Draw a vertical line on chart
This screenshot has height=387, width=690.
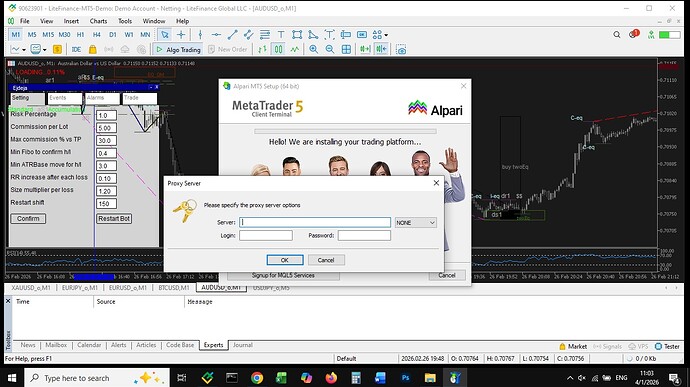200,34
